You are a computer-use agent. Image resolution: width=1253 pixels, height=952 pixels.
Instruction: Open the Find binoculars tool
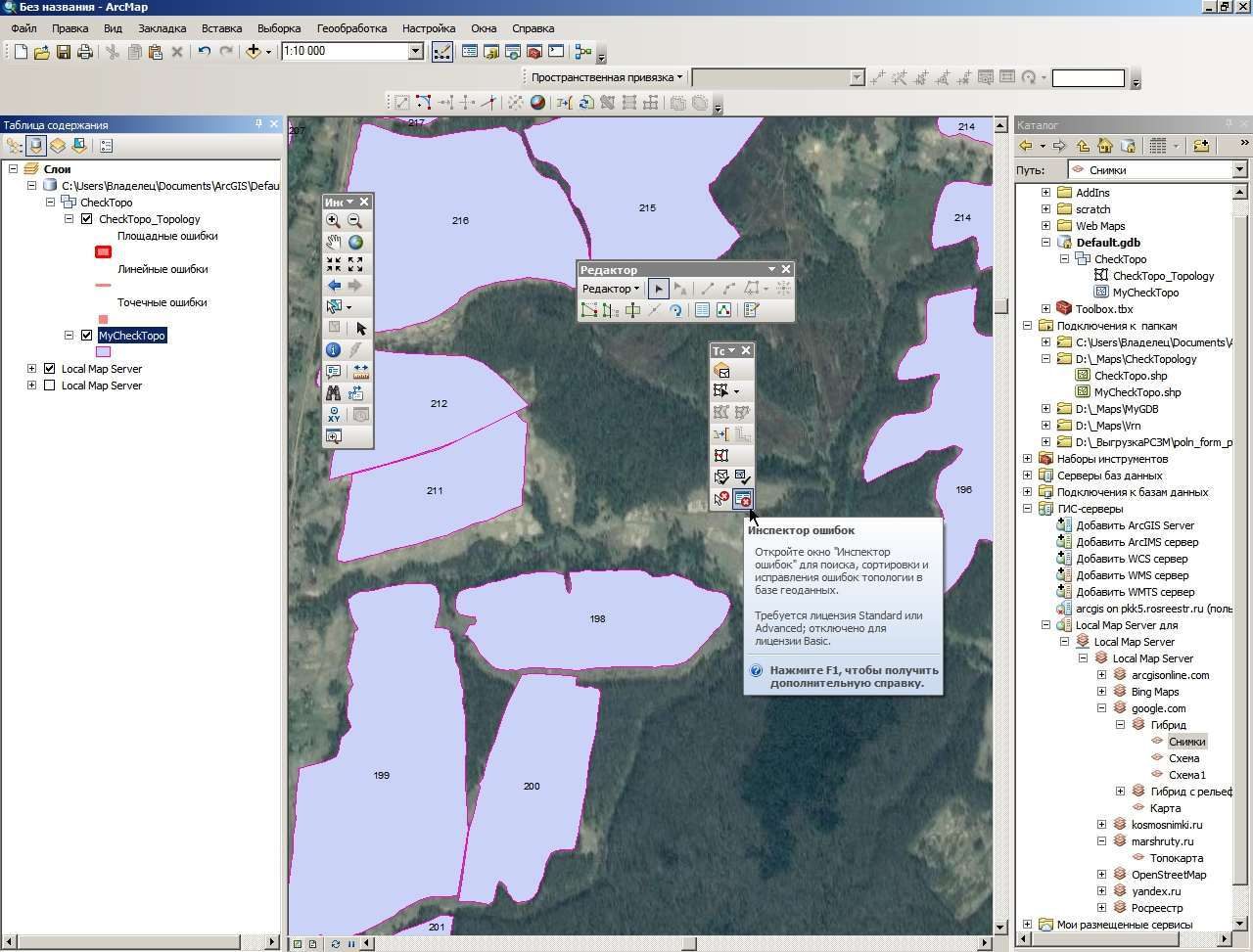[x=334, y=393]
